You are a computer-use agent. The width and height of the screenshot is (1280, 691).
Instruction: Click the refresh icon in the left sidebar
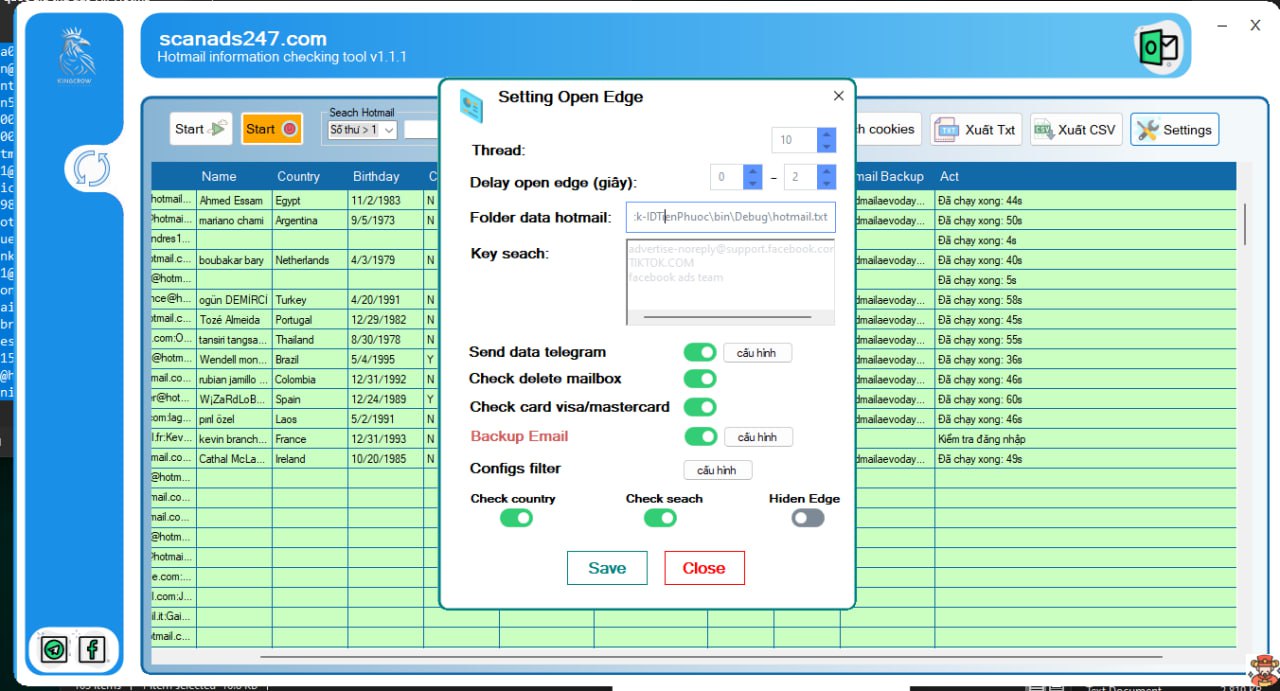point(91,168)
